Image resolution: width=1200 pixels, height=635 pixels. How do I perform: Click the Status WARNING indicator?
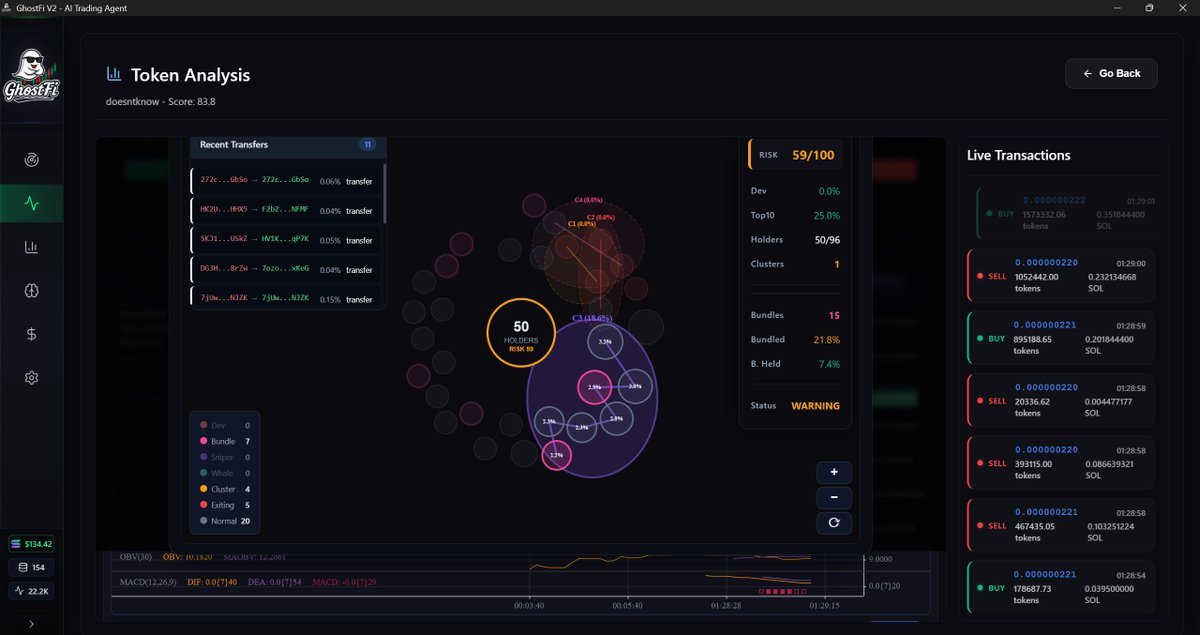click(795, 406)
